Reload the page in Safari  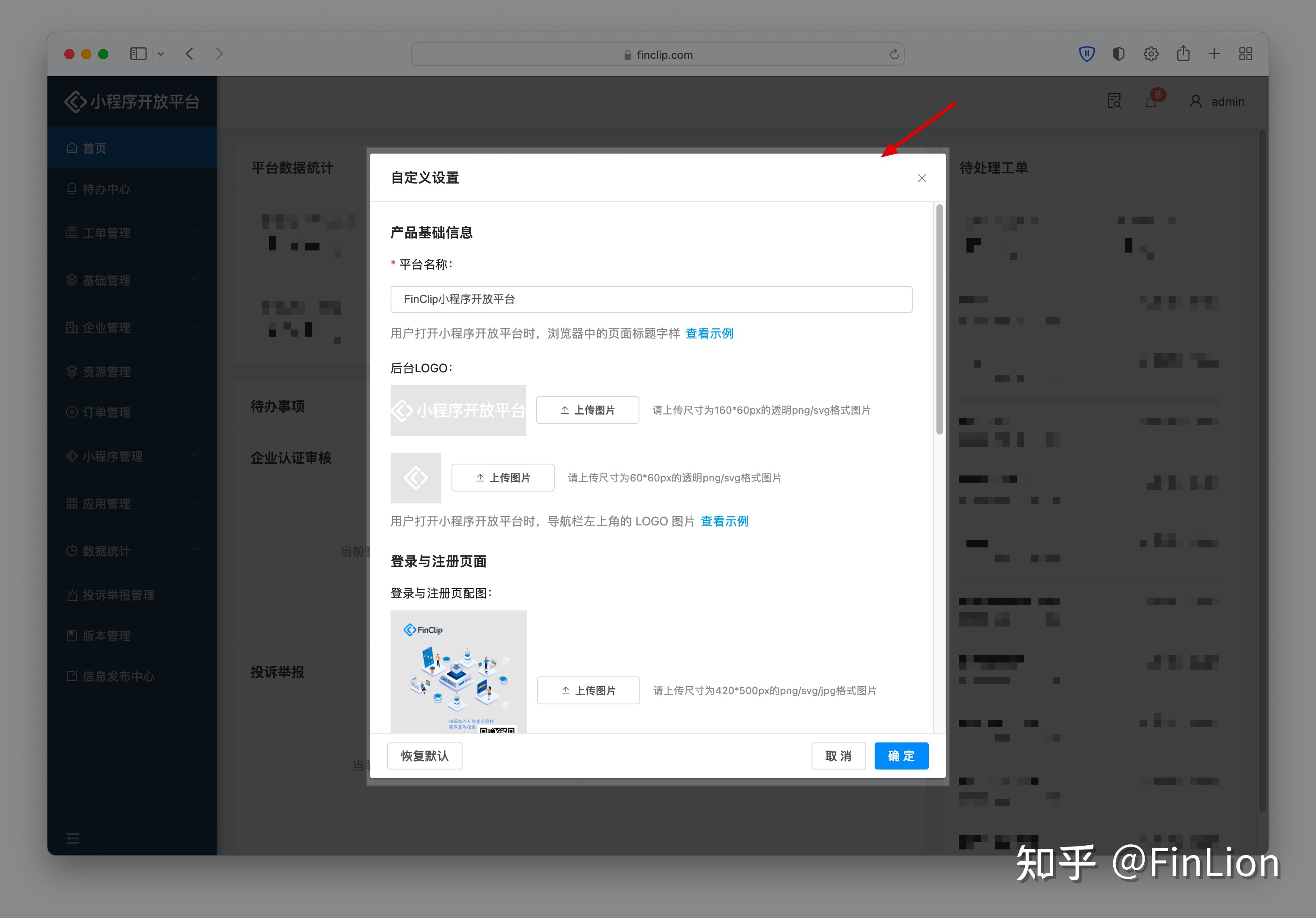pyautogui.click(x=894, y=55)
